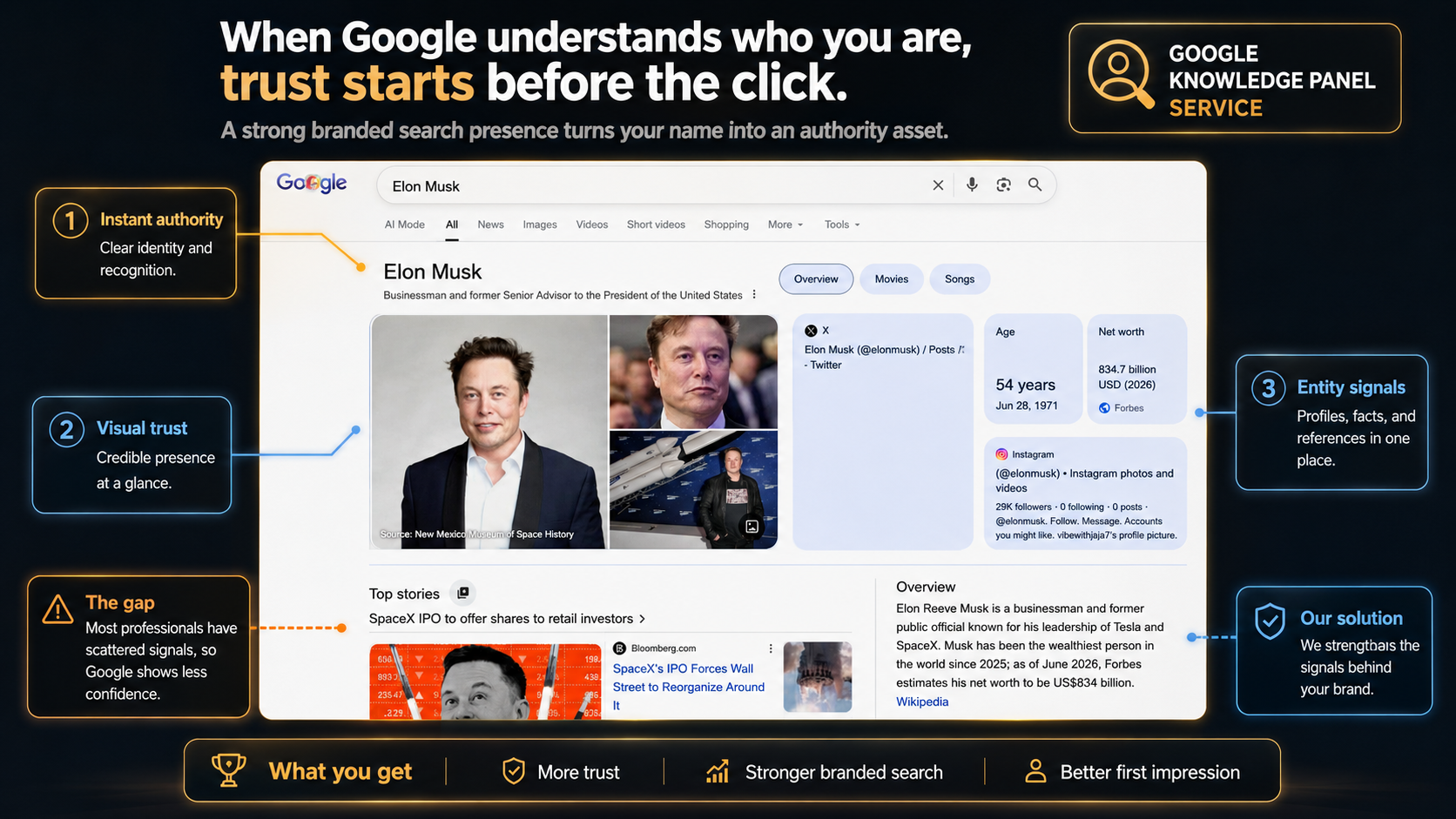Open the Images tab

point(540,225)
